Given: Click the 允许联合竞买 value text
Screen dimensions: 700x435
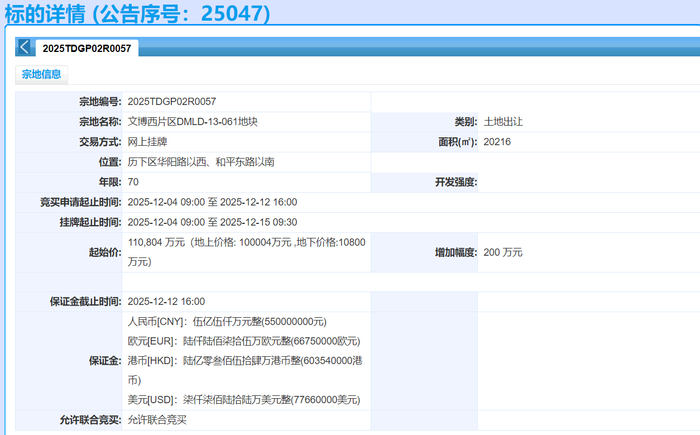Looking at the screenshot, I should (157, 420).
